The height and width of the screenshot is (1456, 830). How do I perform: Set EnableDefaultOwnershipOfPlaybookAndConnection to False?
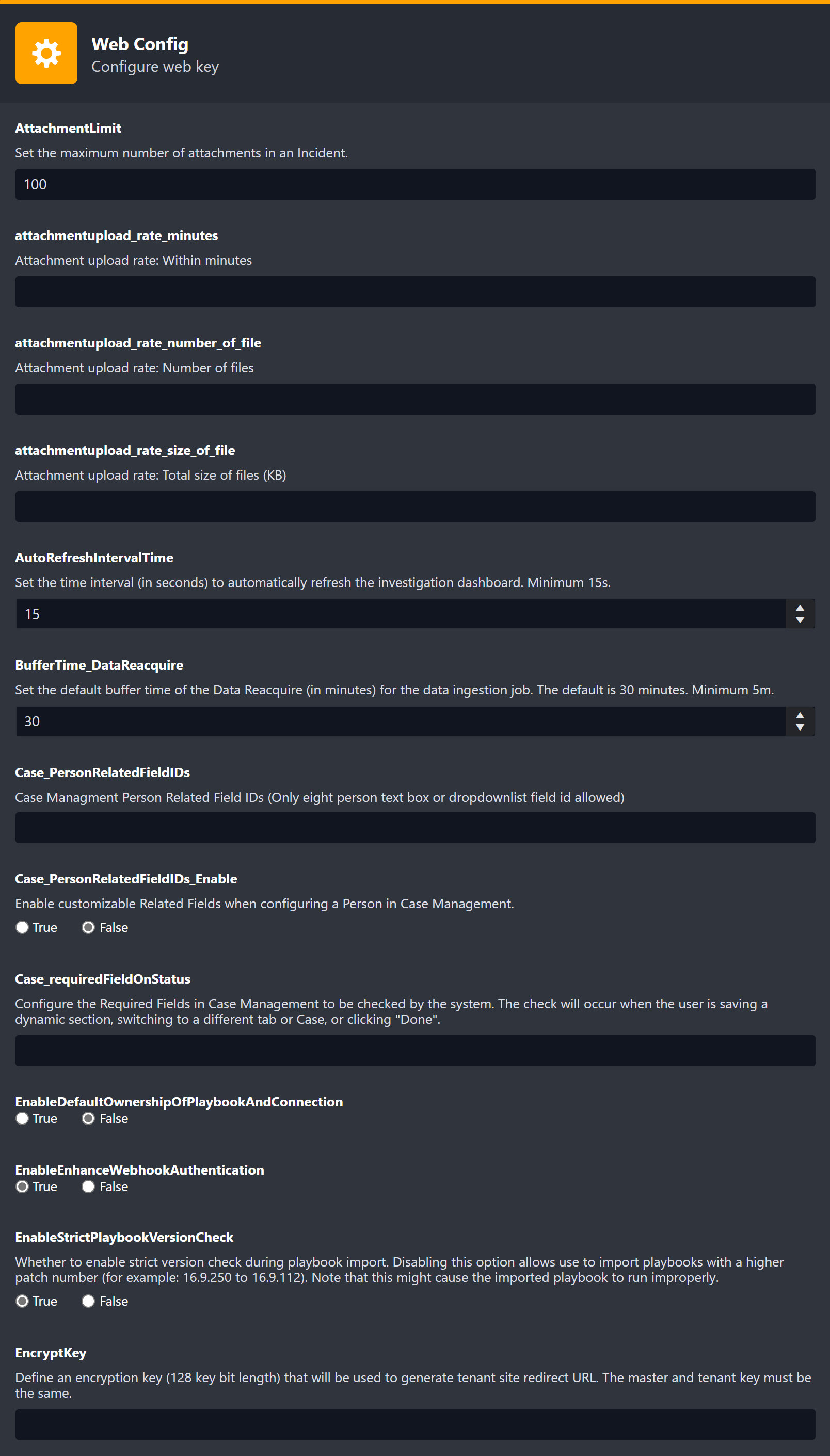point(88,1118)
